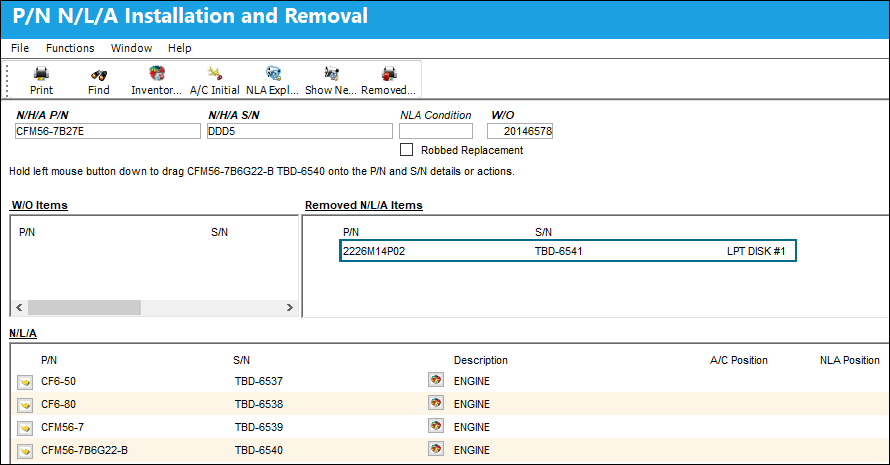The height and width of the screenshot is (465, 890).
Task: Click W/O Items scrollbar left arrow
Action: click(x=19, y=308)
